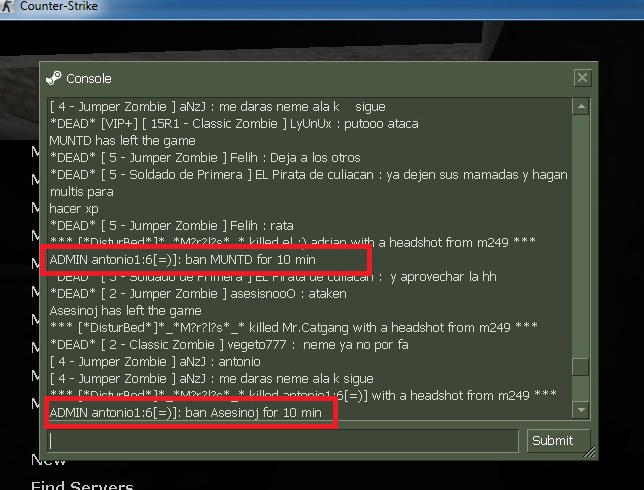Click the 'hacer xp' console line
644x490 pixels.
(74, 209)
